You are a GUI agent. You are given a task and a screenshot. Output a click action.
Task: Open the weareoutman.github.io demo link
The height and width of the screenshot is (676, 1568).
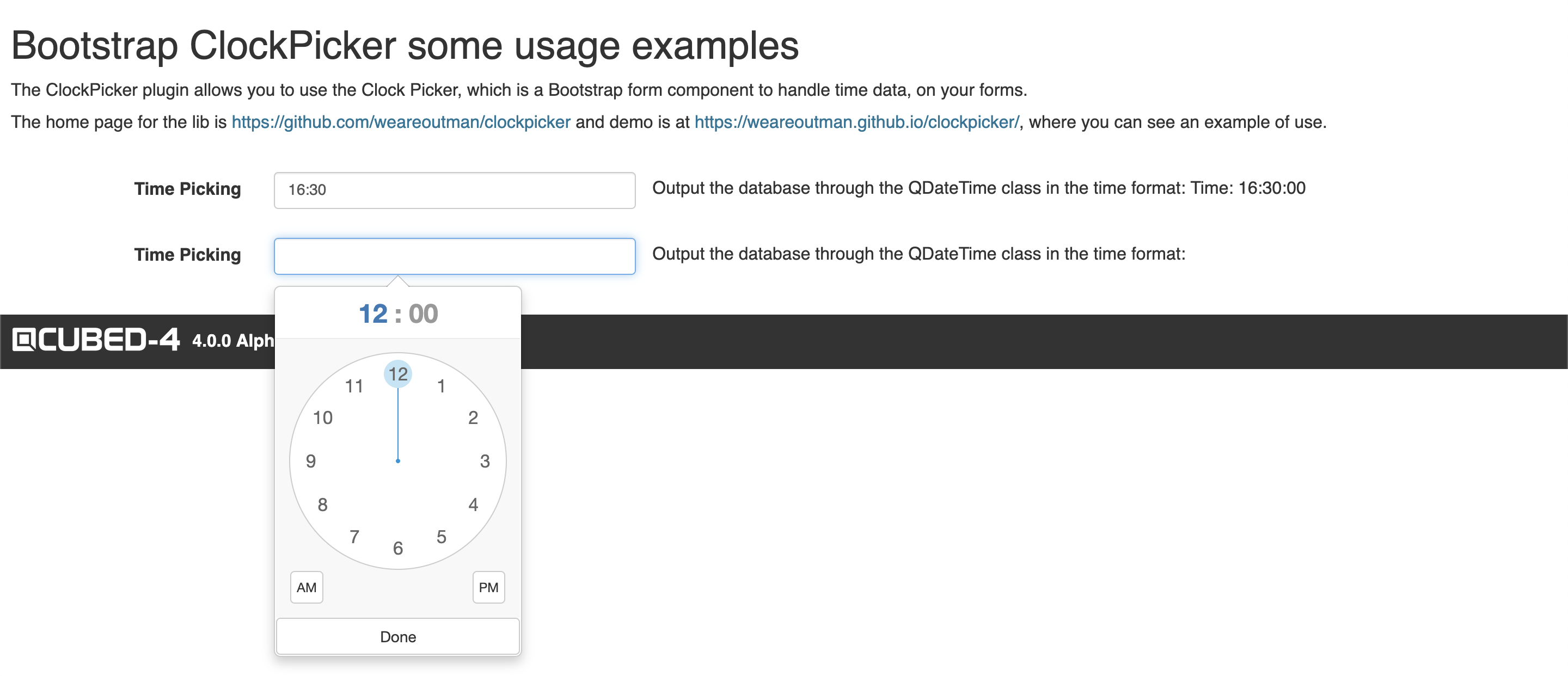(856, 122)
